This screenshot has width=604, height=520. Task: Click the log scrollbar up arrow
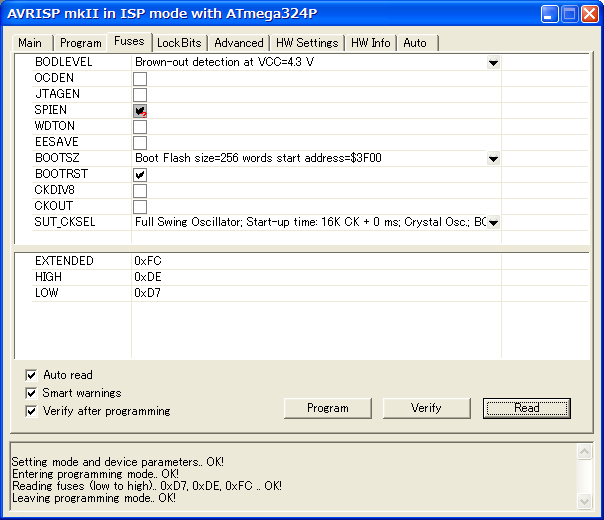(x=584, y=451)
